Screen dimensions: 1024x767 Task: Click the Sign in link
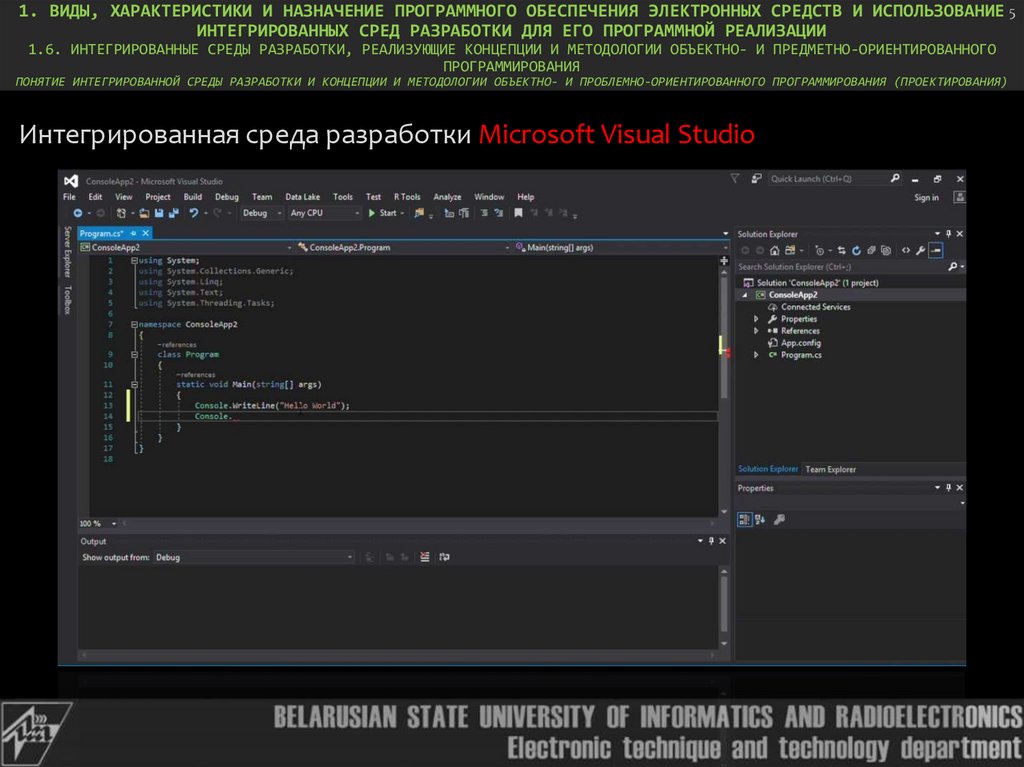coord(926,198)
